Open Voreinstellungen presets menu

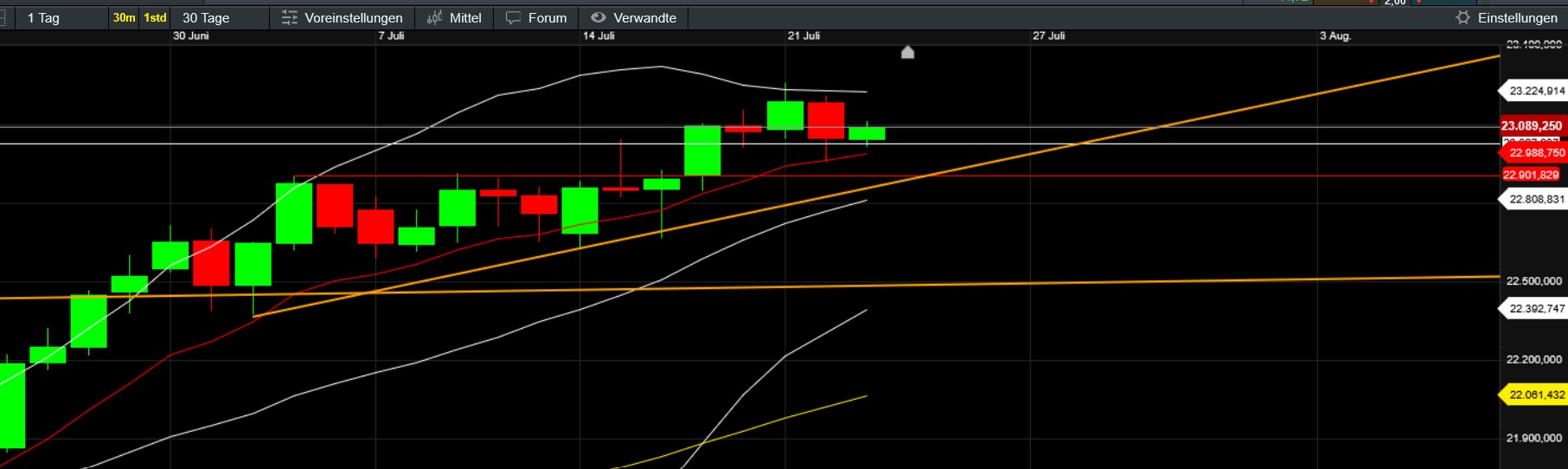[342, 18]
